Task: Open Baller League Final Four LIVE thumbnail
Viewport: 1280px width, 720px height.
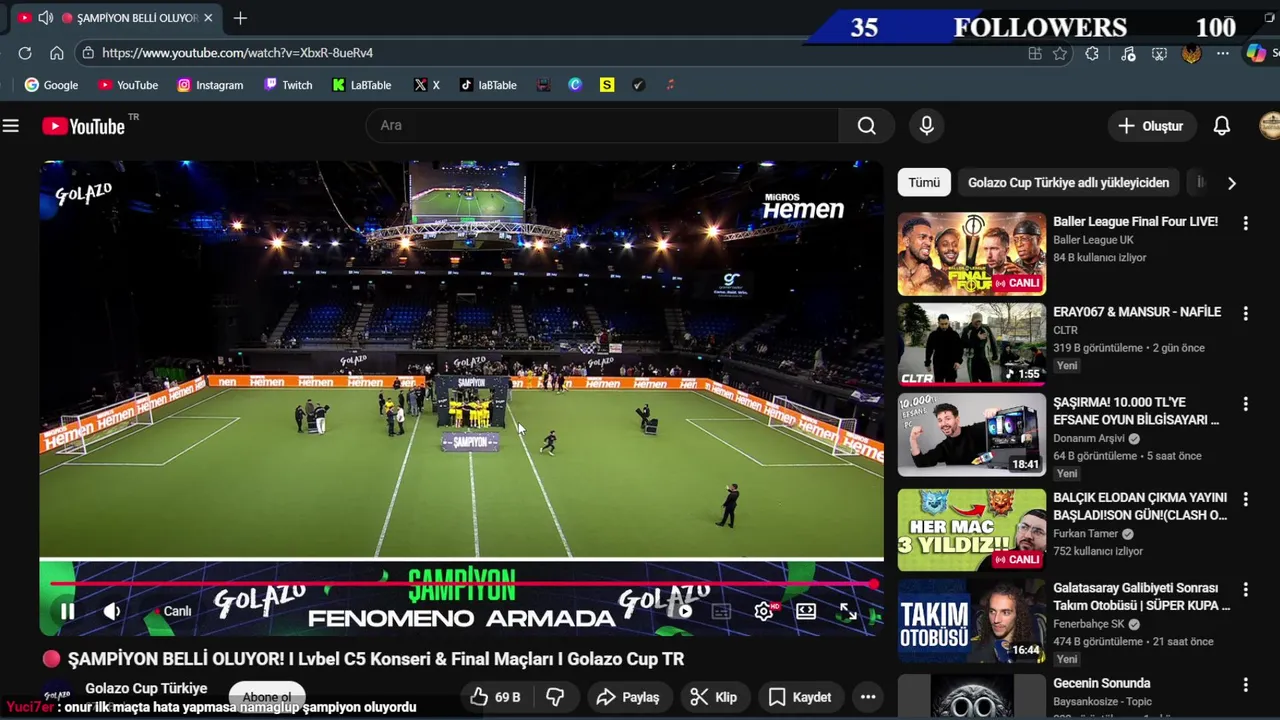Action: tap(971, 254)
